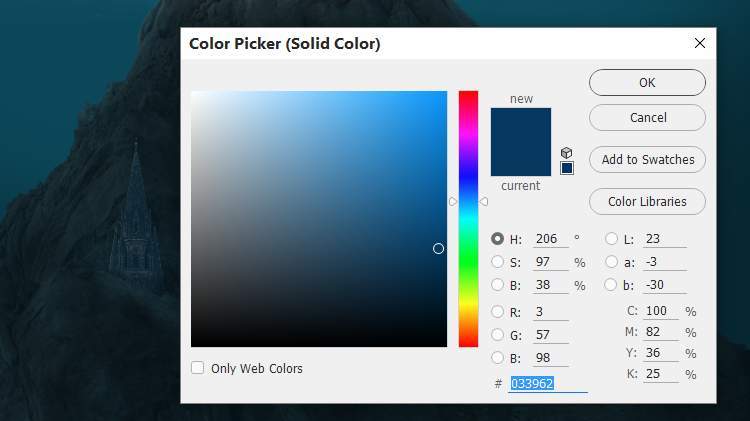Select the S saturation radio button

pos(497,262)
